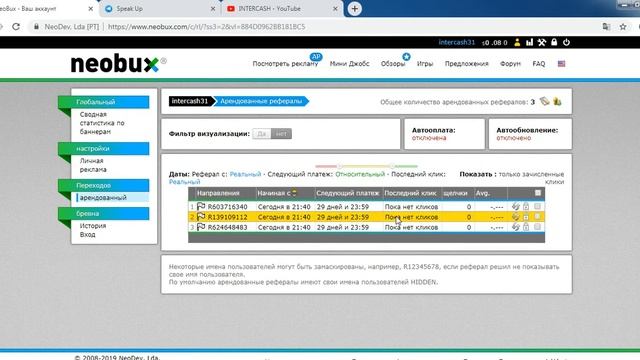
Task: Click только зачисленные клики option
Action: coord(531,178)
